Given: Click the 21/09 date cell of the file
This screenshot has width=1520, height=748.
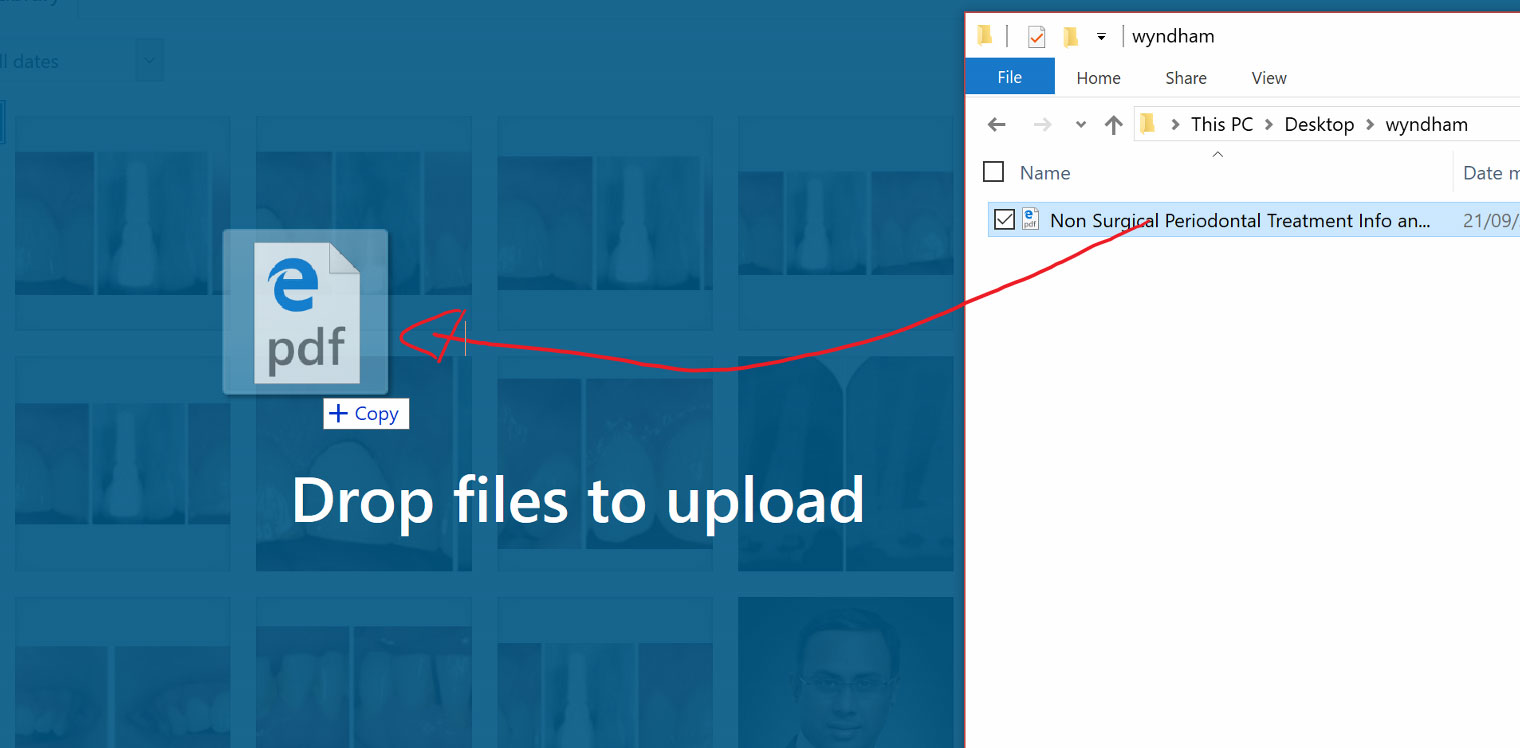Looking at the screenshot, I should (x=1491, y=220).
